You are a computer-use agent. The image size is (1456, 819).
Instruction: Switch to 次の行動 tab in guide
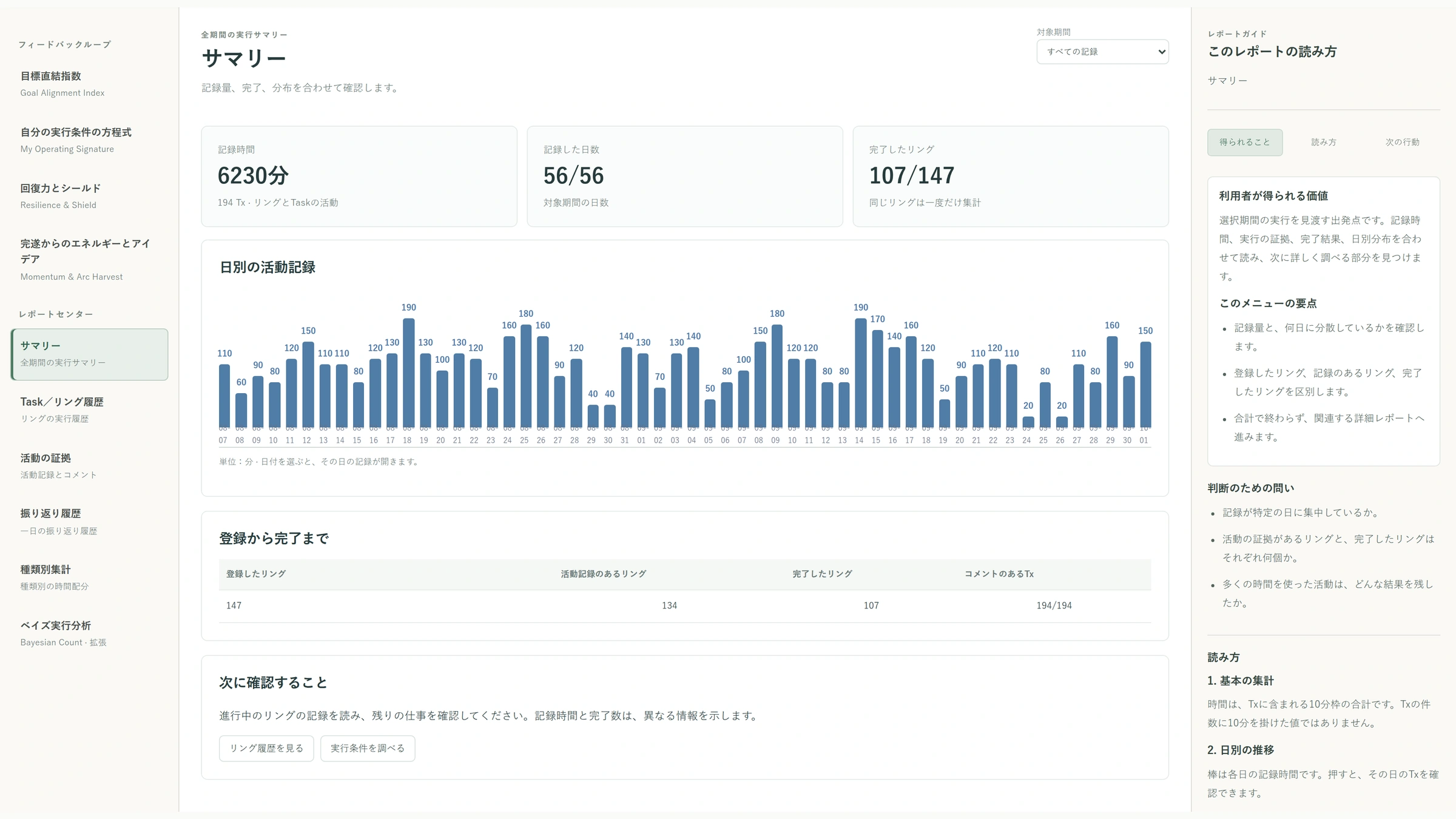[1402, 142]
